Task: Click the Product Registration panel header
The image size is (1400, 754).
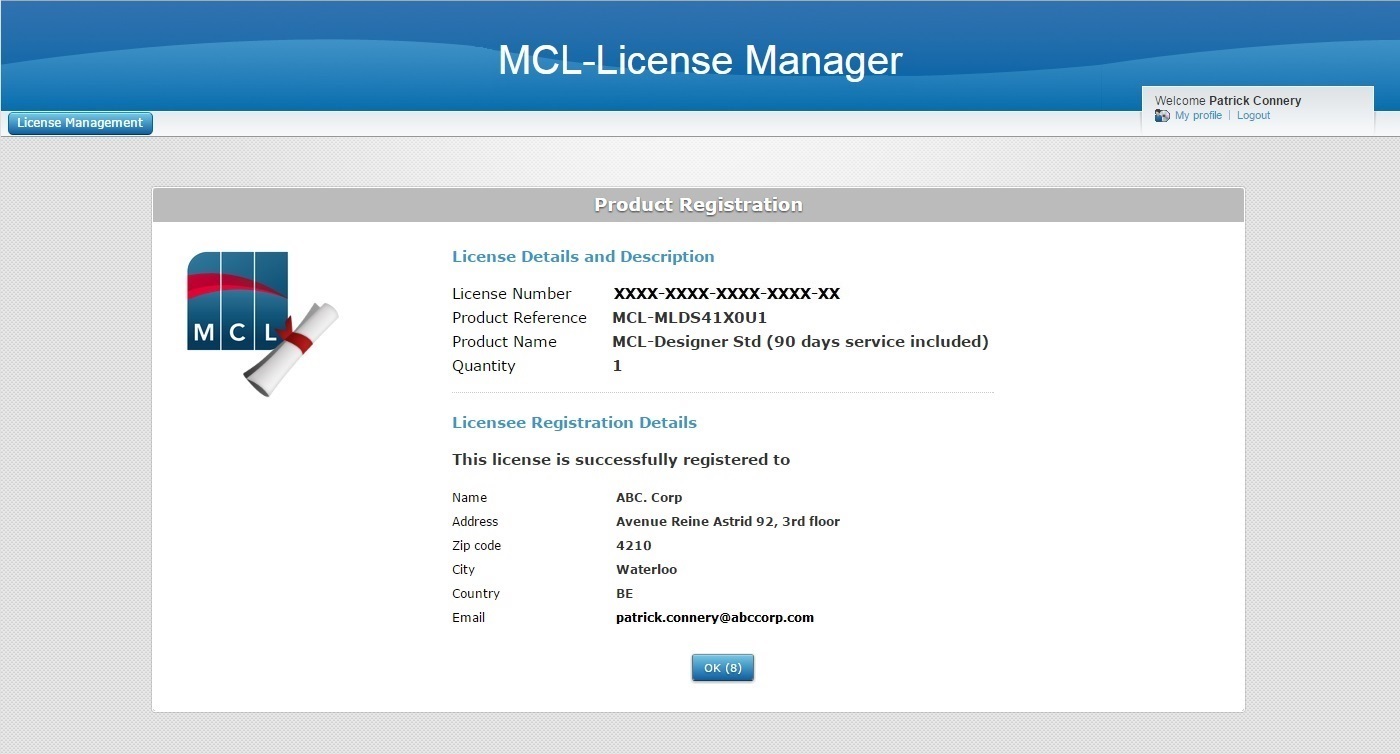Action: [x=698, y=205]
